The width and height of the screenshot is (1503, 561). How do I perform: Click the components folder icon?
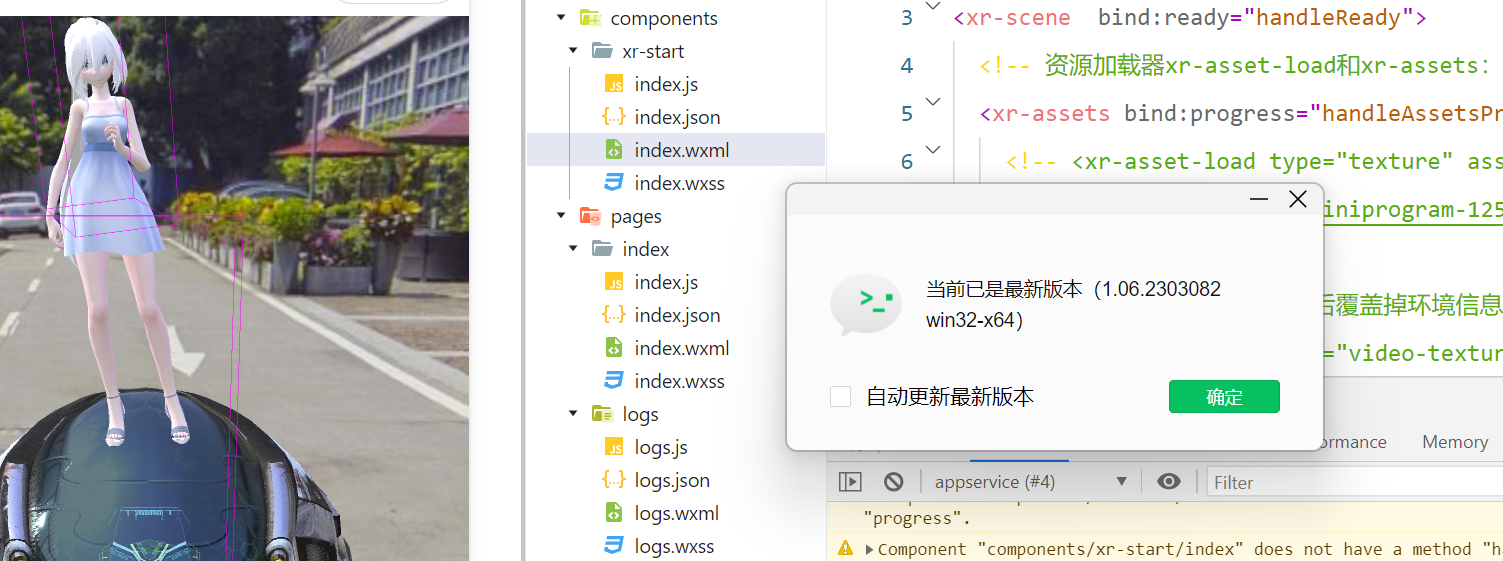click(590, 18)
